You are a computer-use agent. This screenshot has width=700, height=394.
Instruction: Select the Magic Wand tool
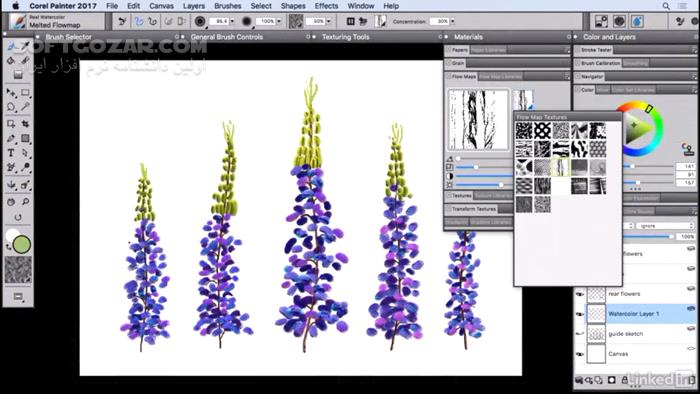(25, 107)
